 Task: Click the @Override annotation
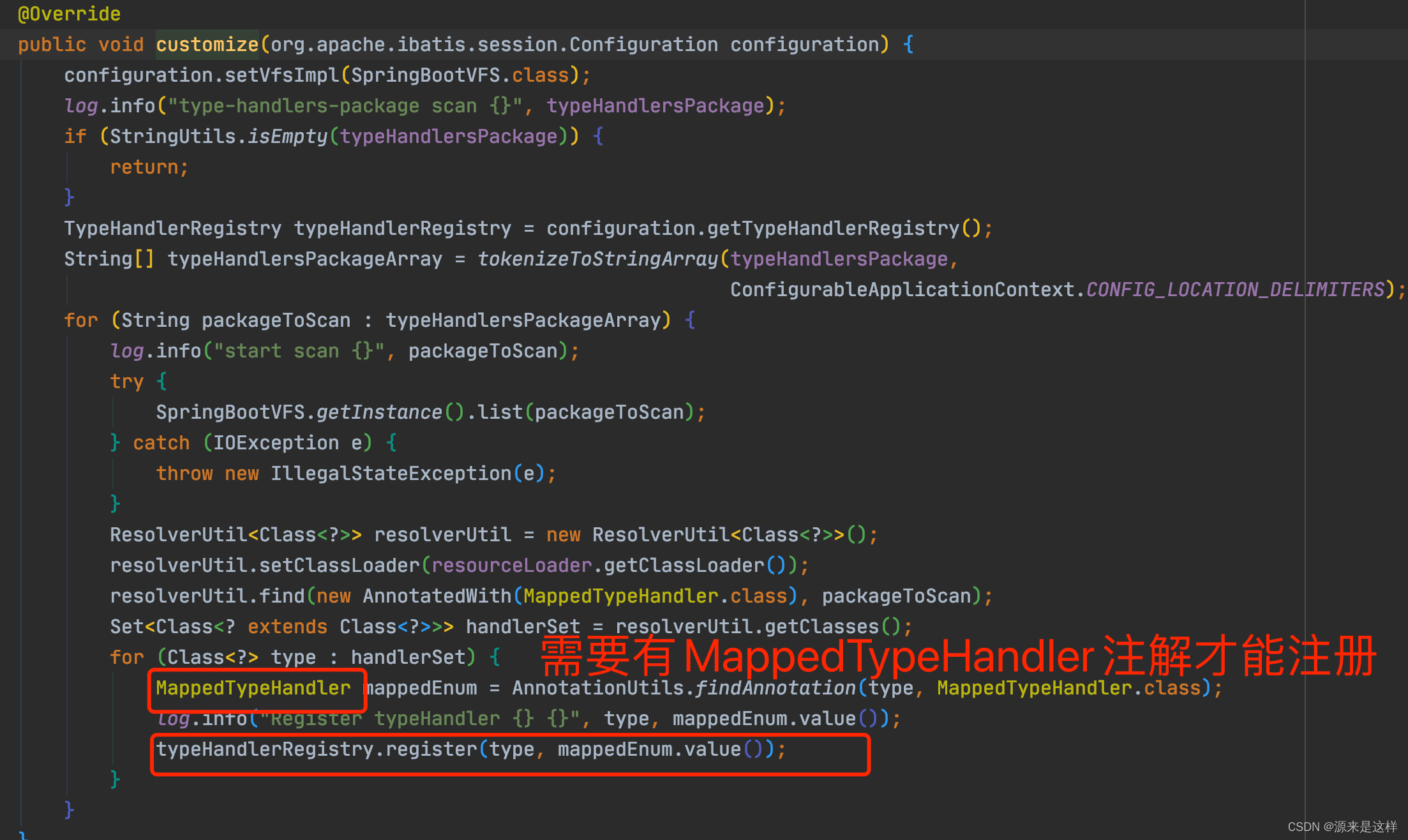click(x=69, y=14)
